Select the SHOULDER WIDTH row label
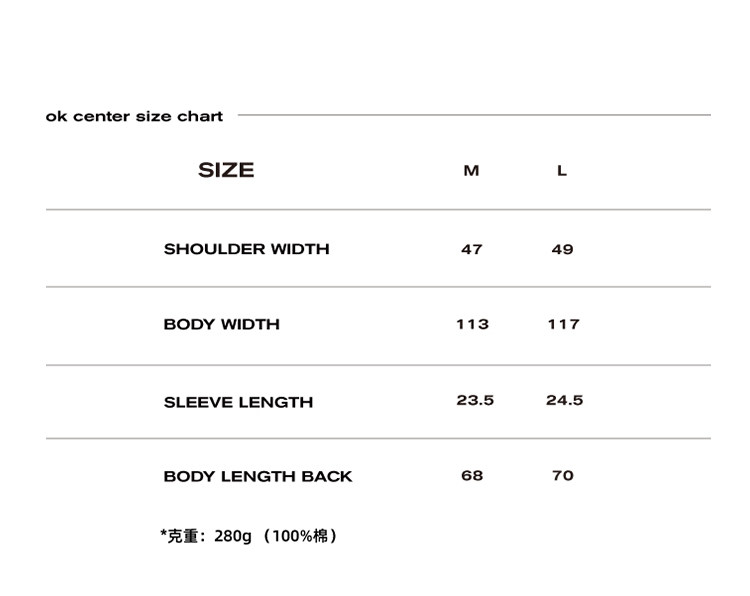 pyautogui.click(x=246, y=249)
